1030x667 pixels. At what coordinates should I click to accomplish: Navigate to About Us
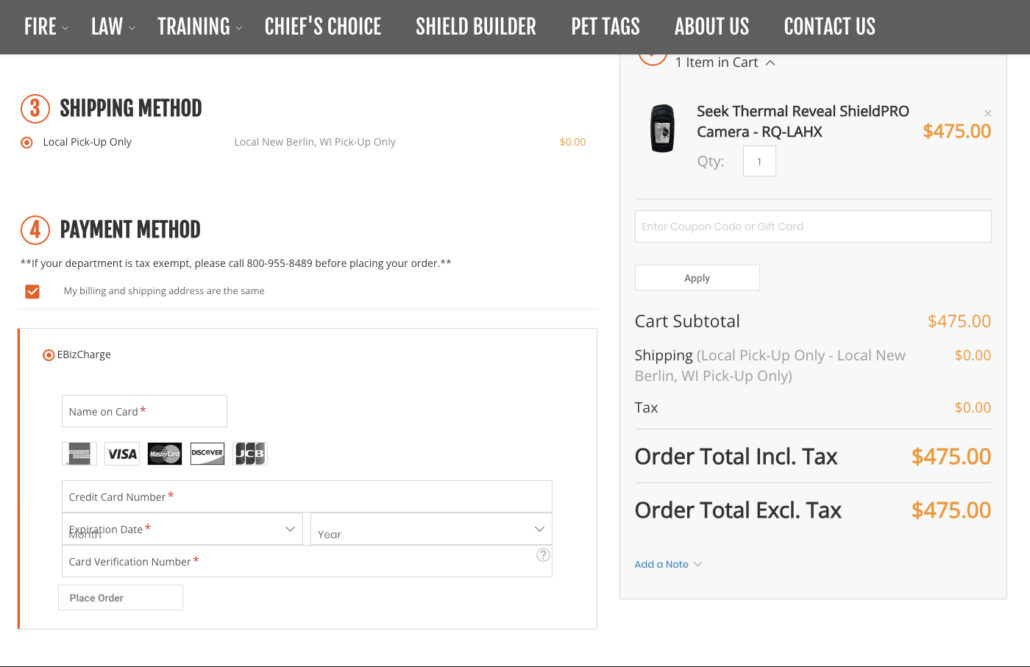pos(711,27)
